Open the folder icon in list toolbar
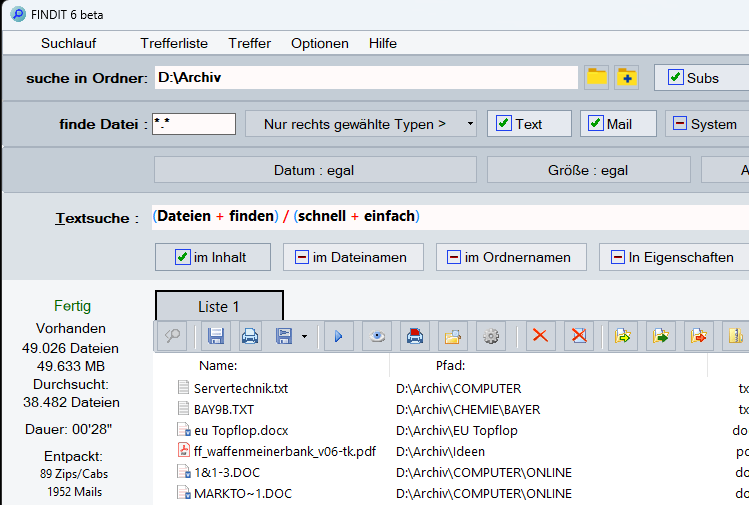The height and width of the screenshot is (505, 749). tap(454, 336)
